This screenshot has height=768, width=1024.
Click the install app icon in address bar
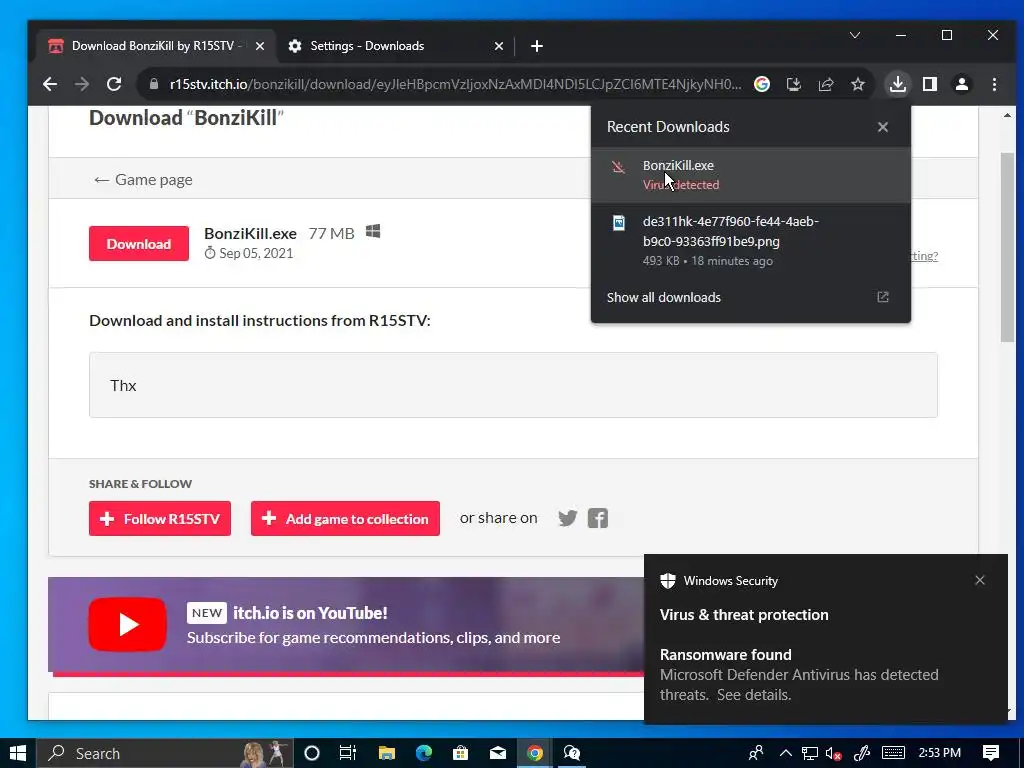[x=793, y=84]
